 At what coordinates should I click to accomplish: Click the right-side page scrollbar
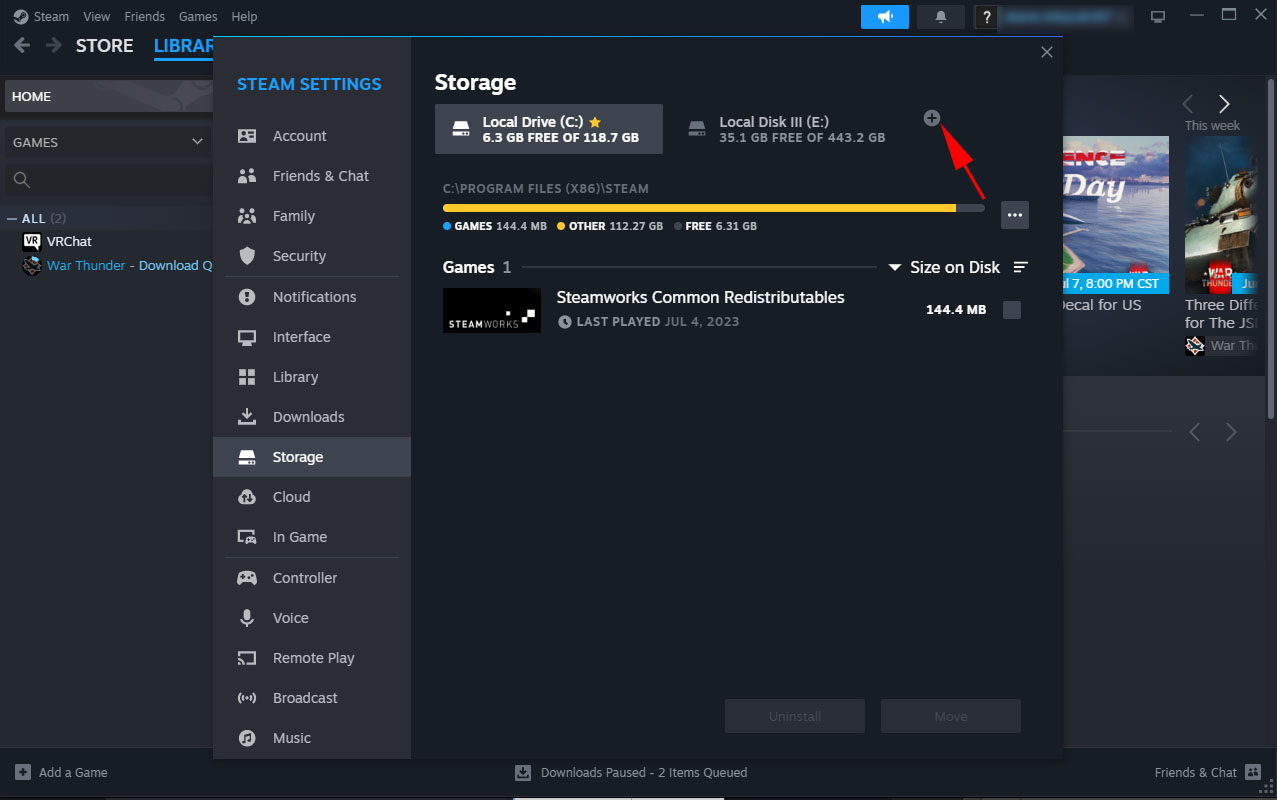pyautogui.click(x=1271, y=248)
